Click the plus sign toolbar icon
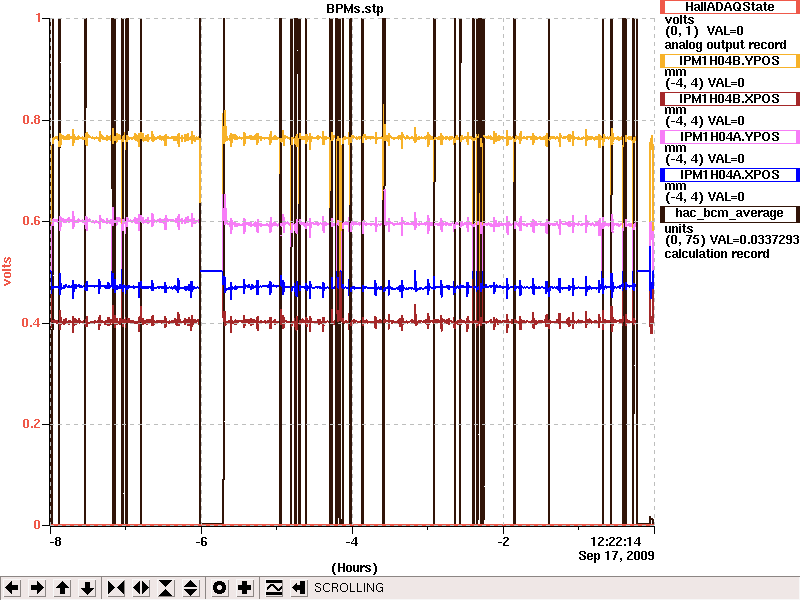The height and width of the screenshot is (600, 800). point(244,588)
